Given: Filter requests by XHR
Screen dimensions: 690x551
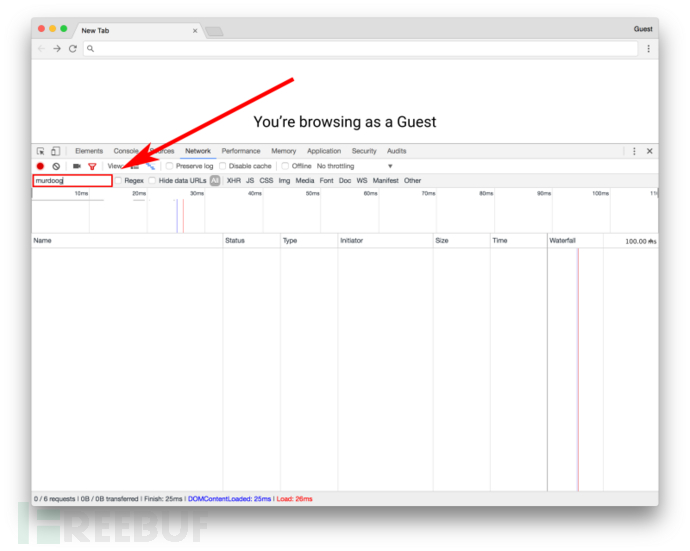Looking at the screenshot, I should click(x=233, y=180).
